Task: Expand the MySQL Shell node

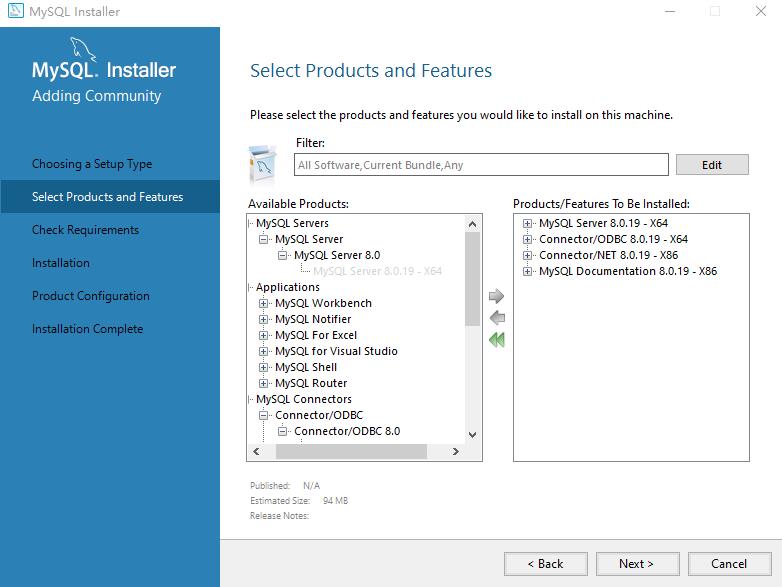Action: (x=263, y=367)
